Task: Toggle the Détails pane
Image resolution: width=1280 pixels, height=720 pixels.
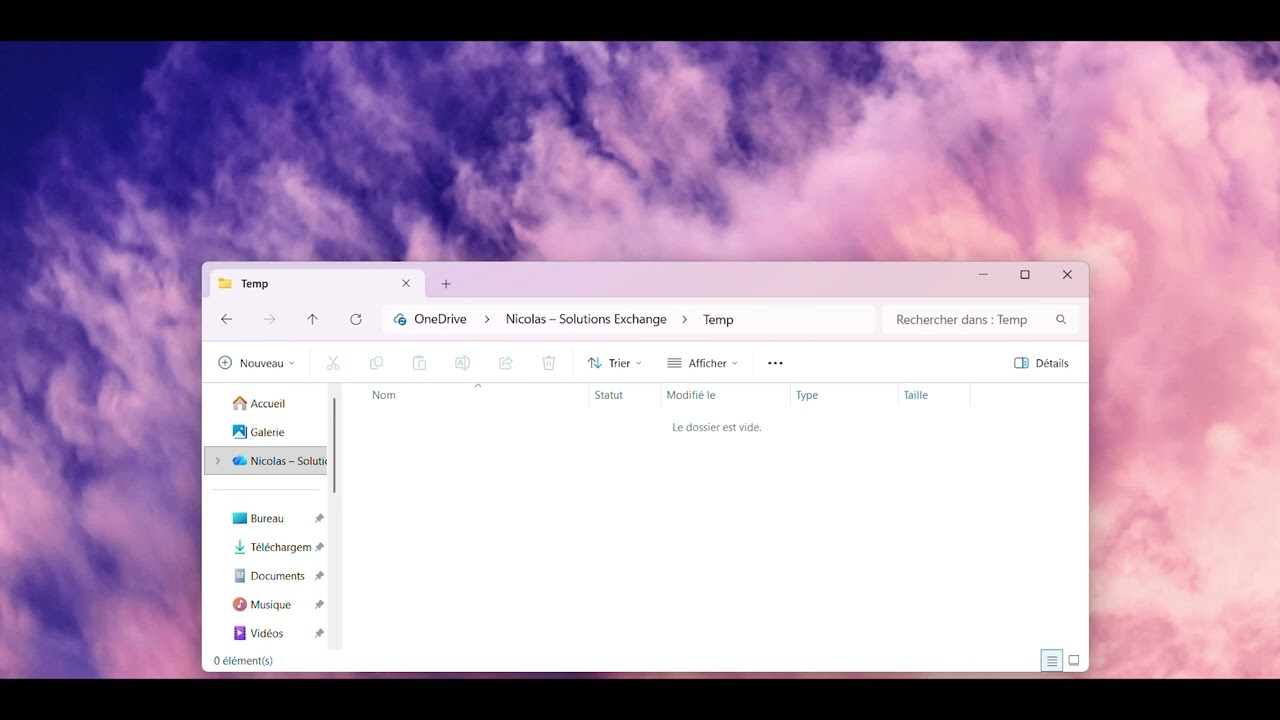Action: coord(1041,363)
